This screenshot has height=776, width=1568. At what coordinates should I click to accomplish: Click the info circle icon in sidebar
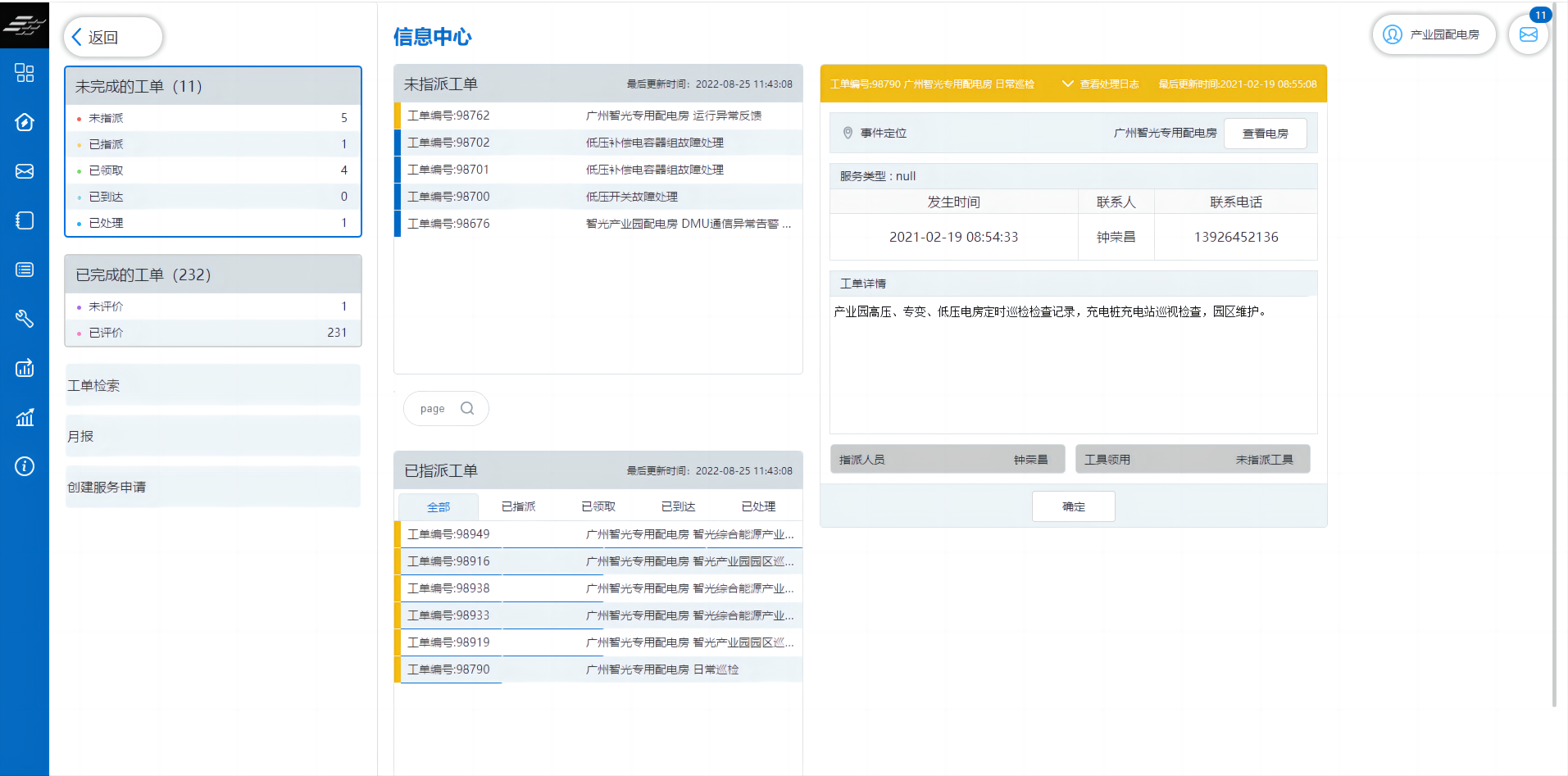click(x=25, y=466)
